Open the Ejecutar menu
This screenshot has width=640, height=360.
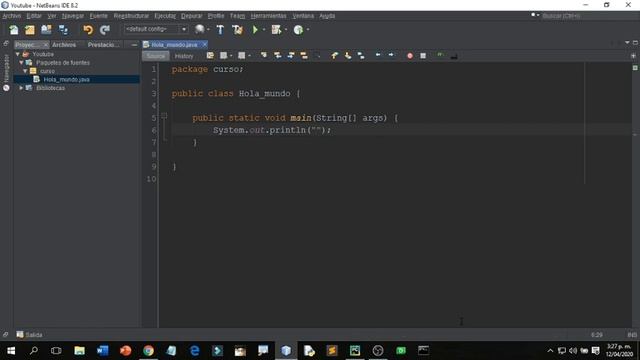point(165,16)
